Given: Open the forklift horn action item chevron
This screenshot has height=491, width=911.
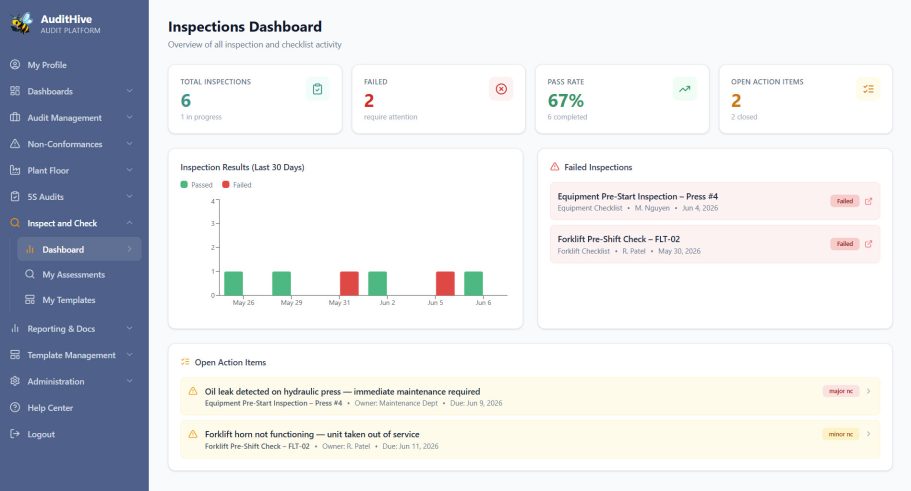Looking at the screenshot, I should (x=869, y=433).
